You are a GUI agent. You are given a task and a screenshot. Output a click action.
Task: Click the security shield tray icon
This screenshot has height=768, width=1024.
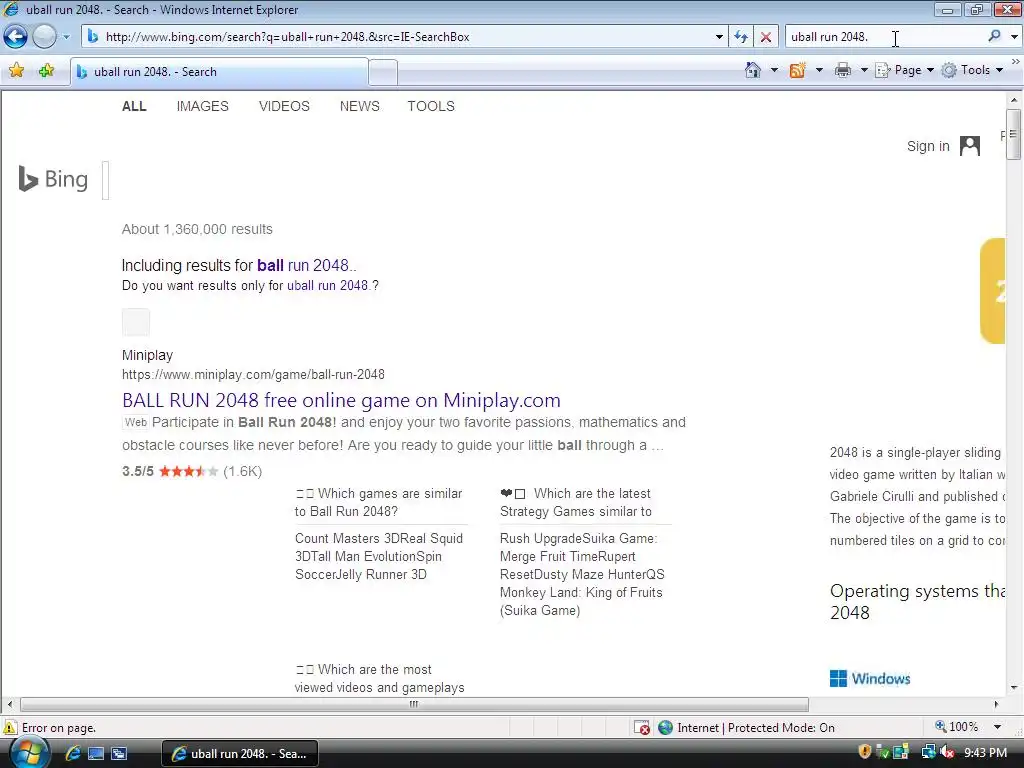(x=865, y=752)
